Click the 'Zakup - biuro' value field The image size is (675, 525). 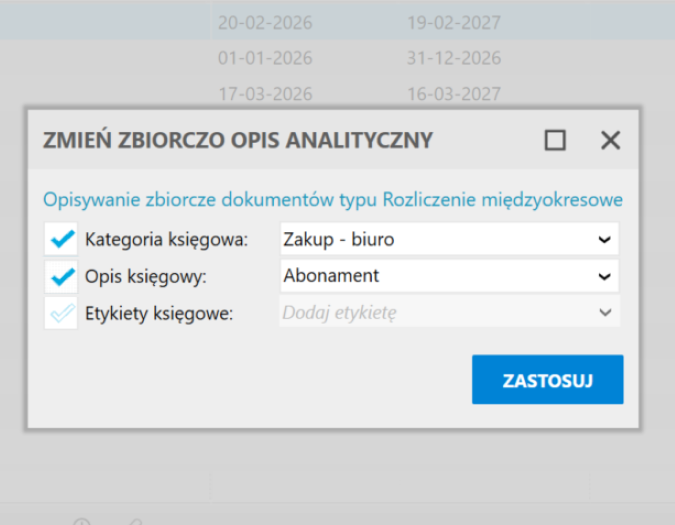(430, 240)
